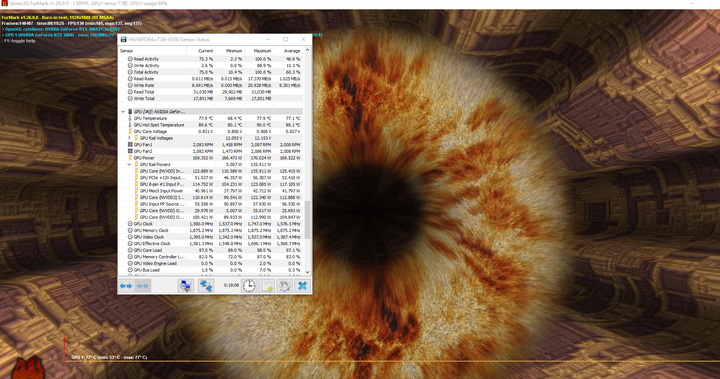This screenshot has width=720, height=379.
Task: Click the FurMark GPU temperature graph label
Action: click(x=109, y=357)
